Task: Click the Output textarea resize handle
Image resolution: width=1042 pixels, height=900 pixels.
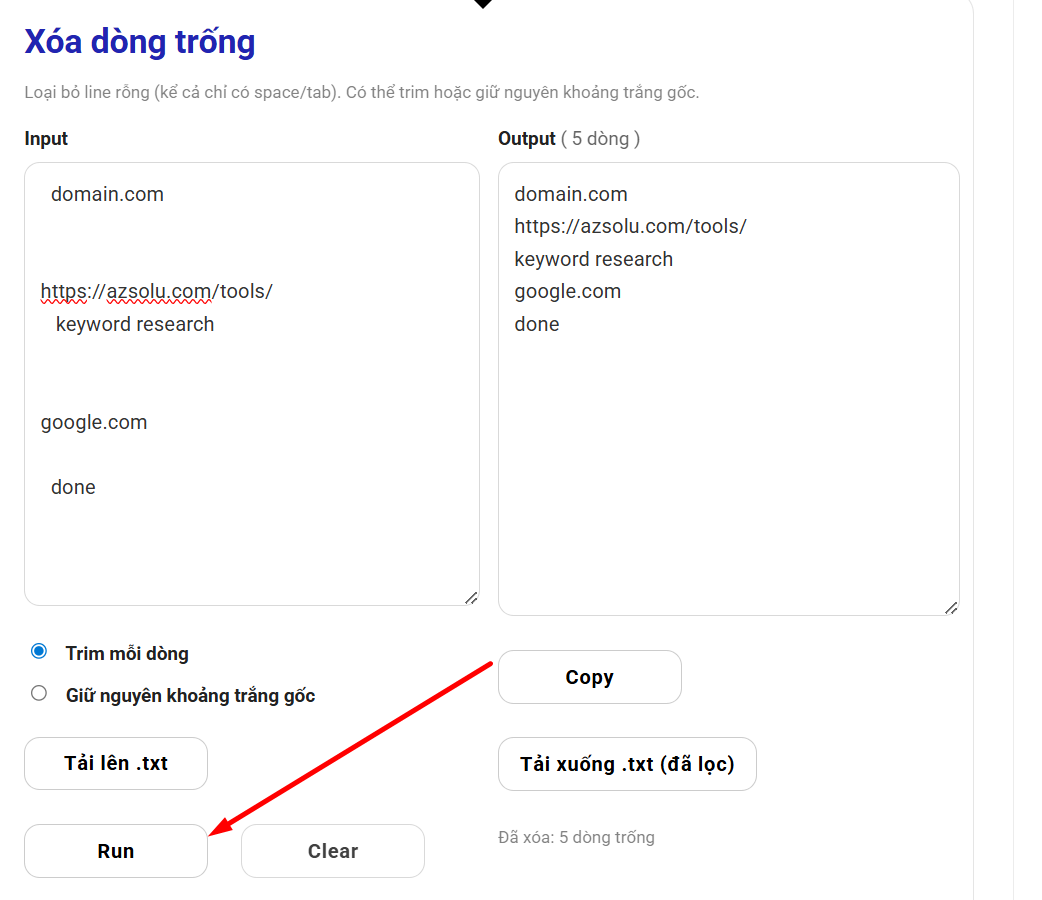Action: coord(951,608)
